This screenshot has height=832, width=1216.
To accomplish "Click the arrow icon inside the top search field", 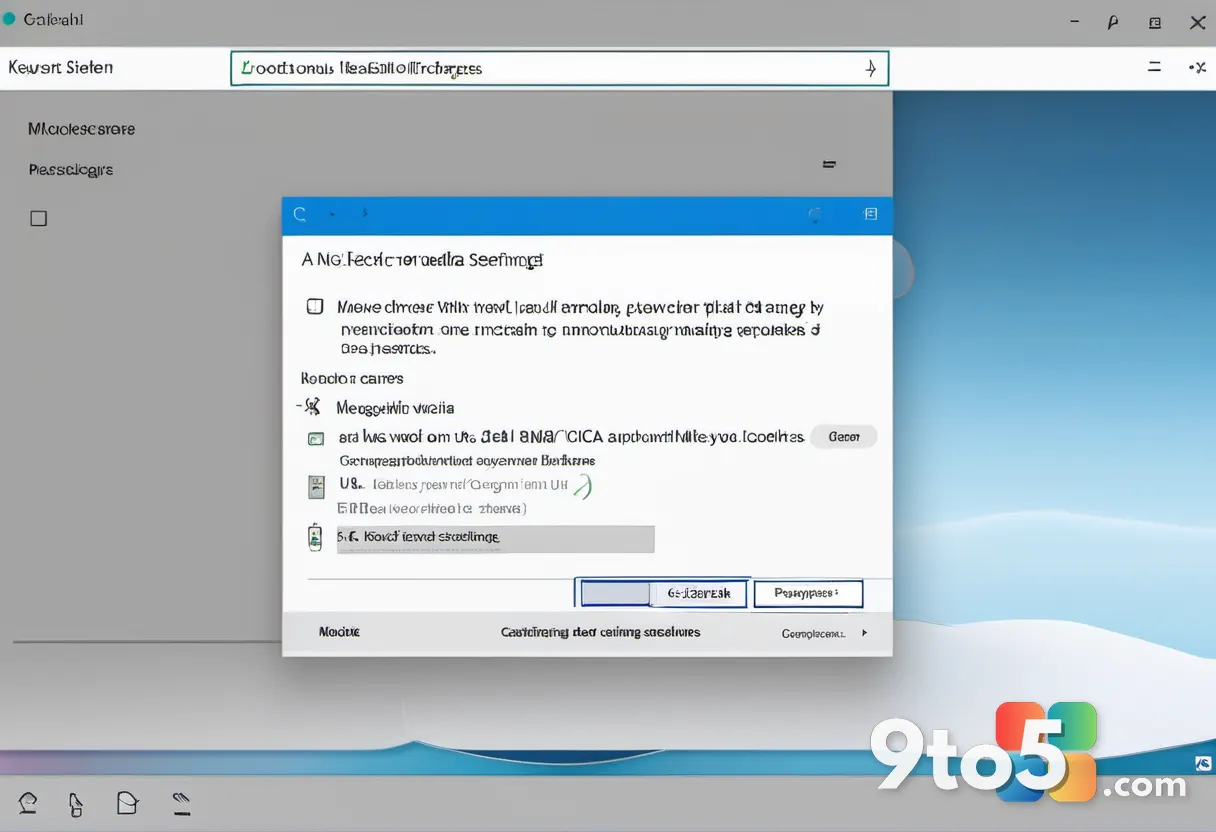I will click(870, 68).
